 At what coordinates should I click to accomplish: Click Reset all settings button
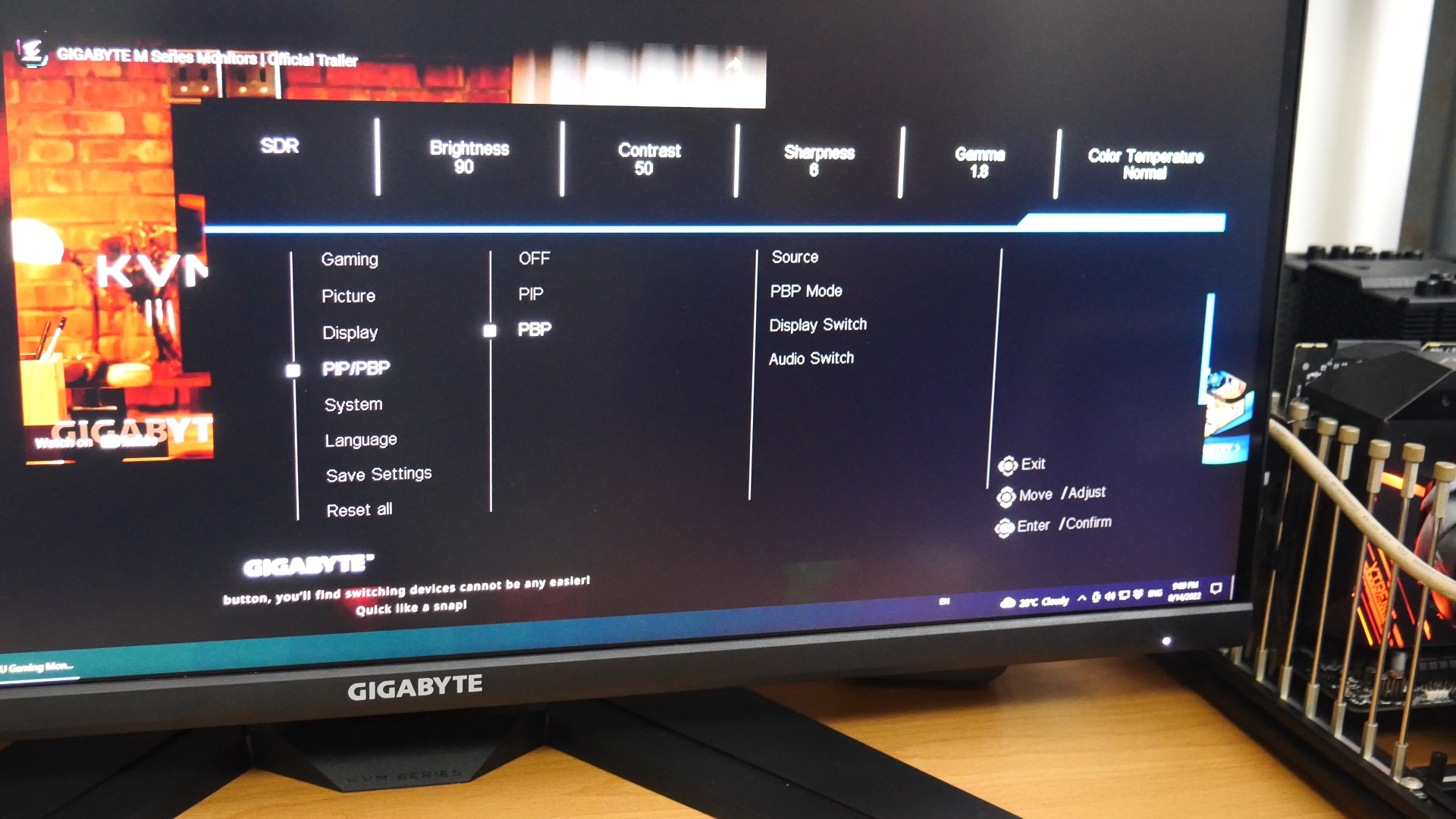pyautogui.click(x=358, y=509)
